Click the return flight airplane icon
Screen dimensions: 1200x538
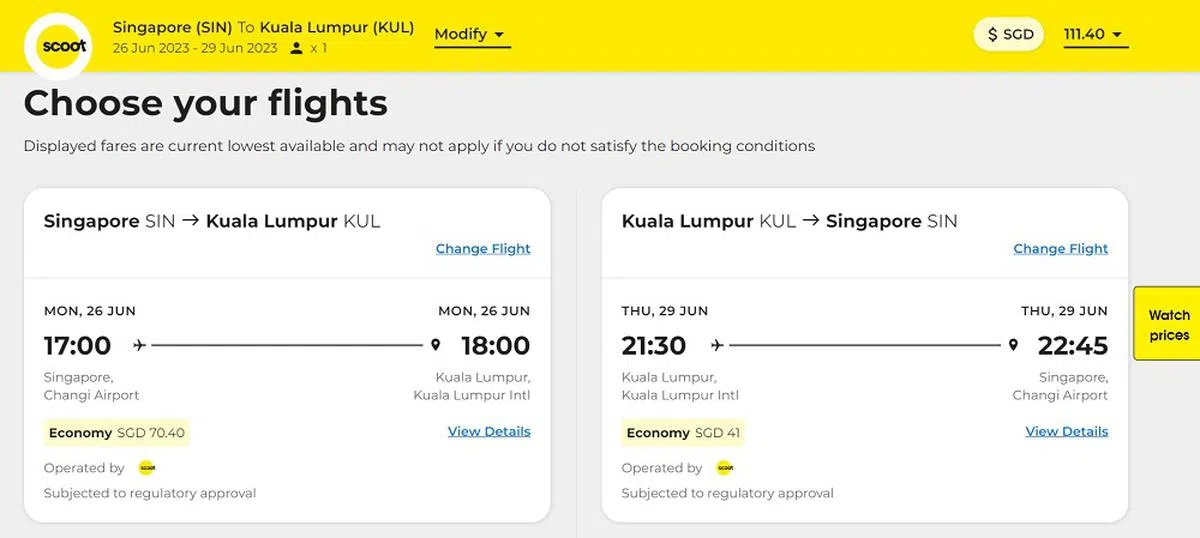[x=717, y=346]
